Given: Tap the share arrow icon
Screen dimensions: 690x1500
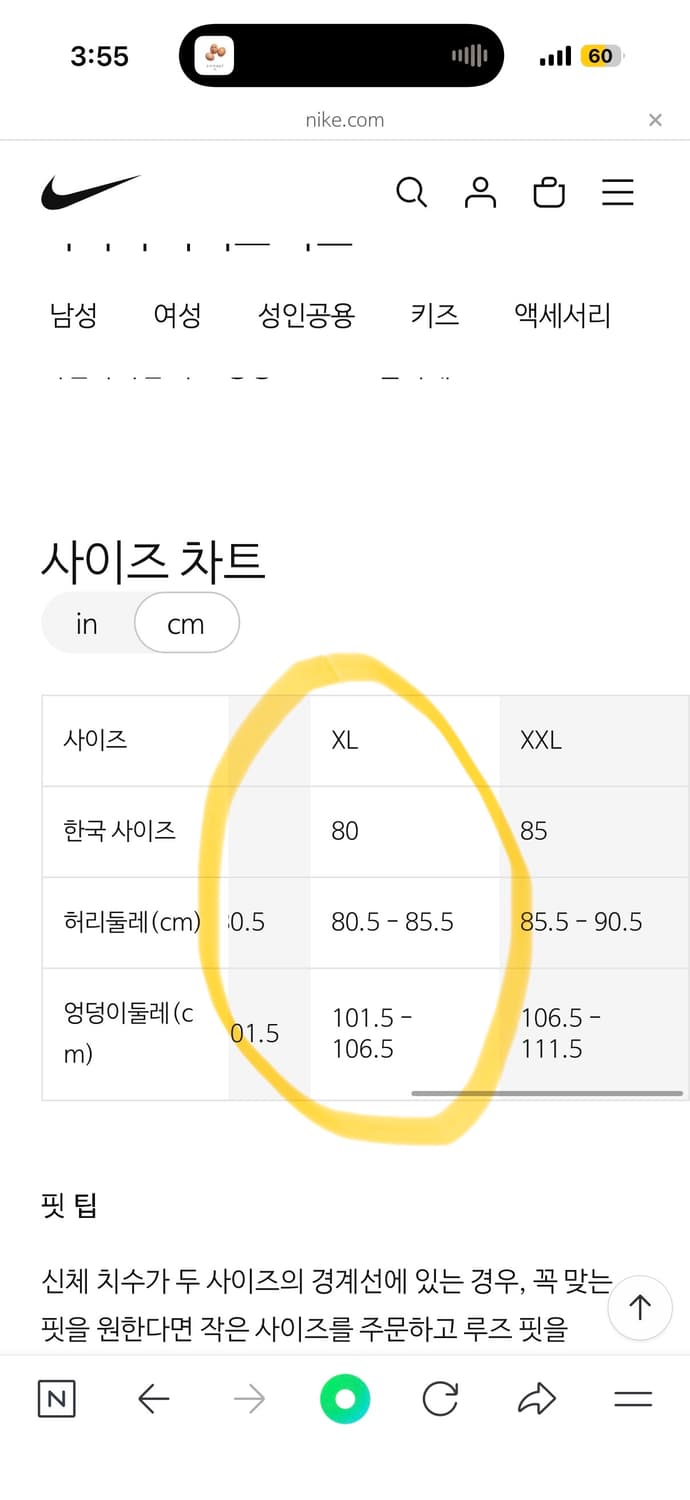Looking at the screenshot, I should coord(537,1399).
